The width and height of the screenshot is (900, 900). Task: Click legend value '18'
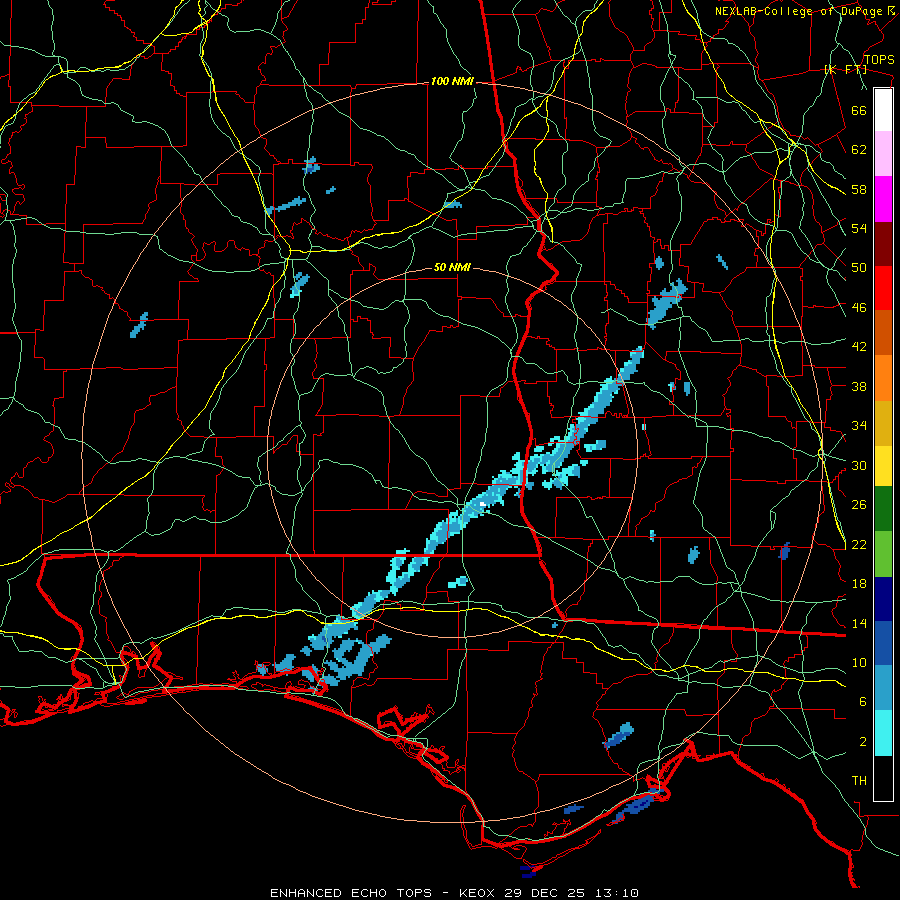point(859,584)
